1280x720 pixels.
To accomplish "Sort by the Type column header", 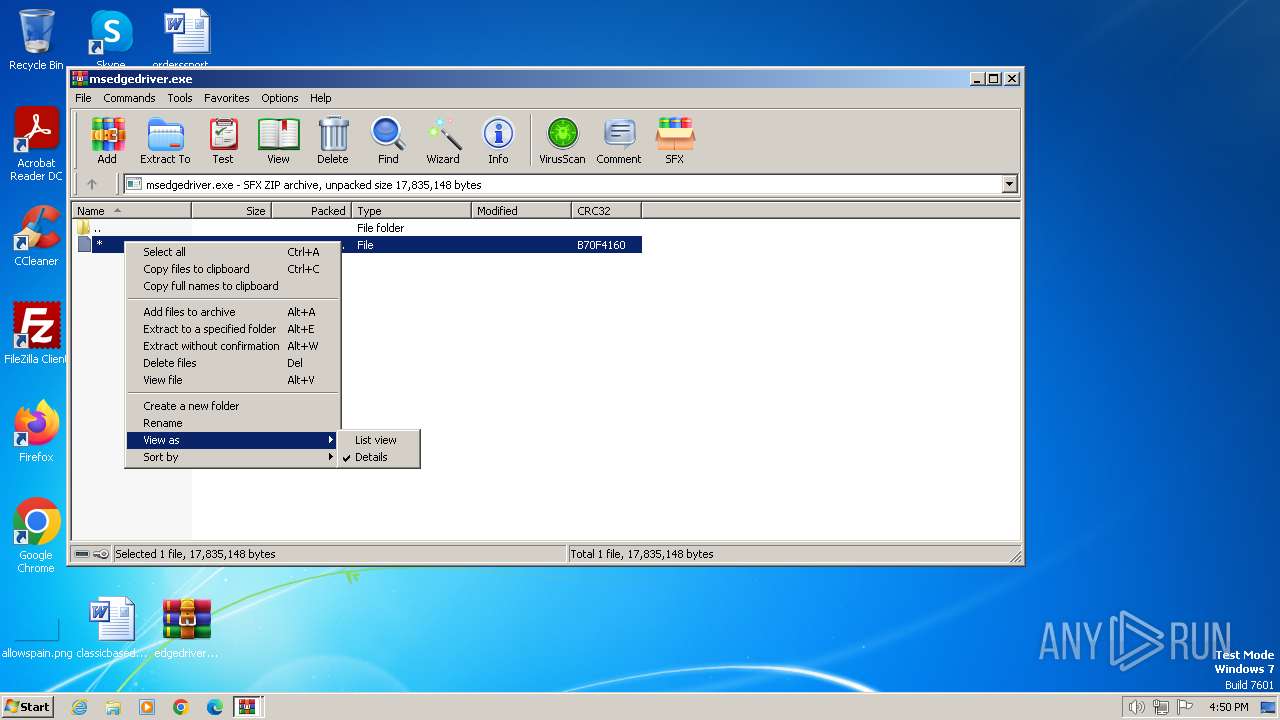I will tap(412, 211).
